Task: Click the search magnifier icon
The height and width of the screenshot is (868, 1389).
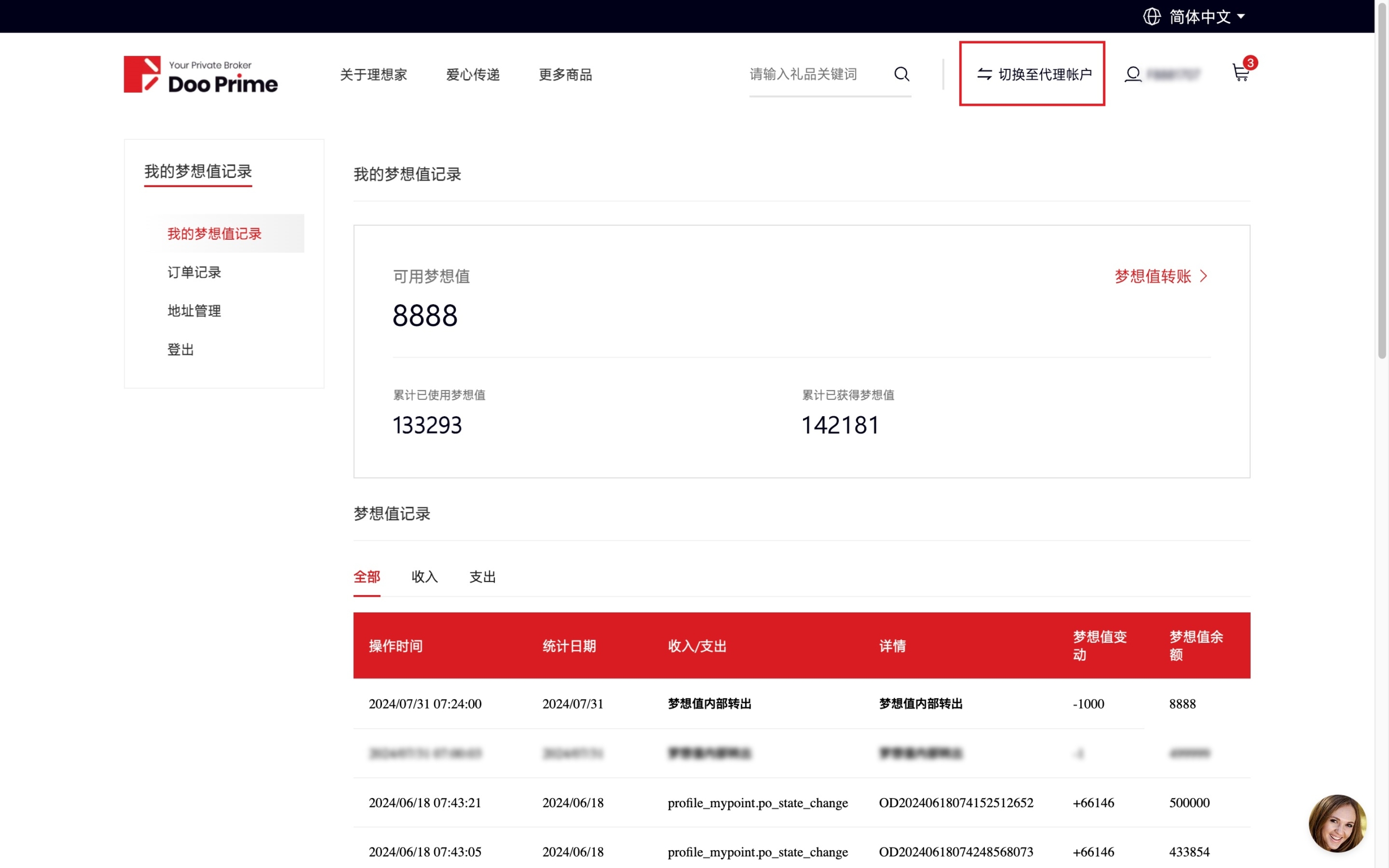Action: (901, 74)
